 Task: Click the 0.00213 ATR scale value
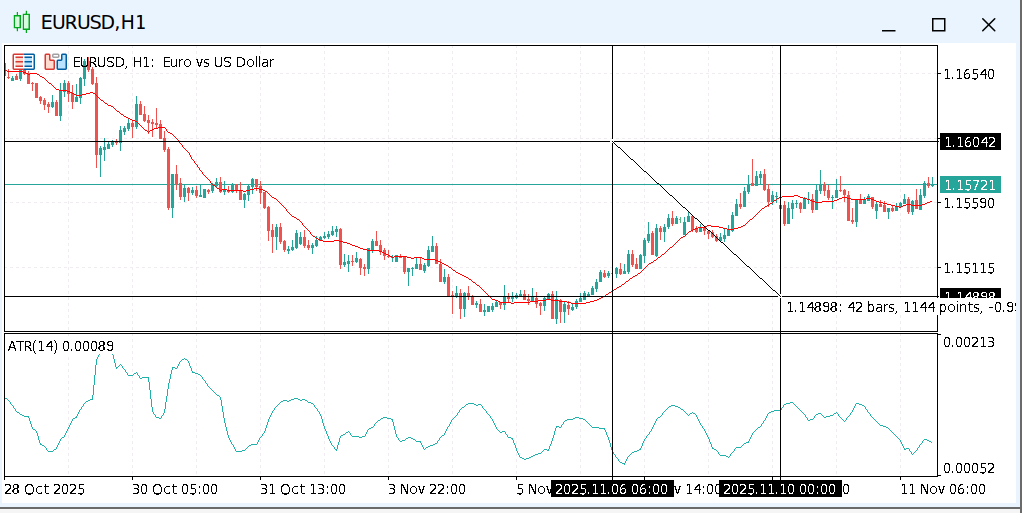tap(969, 342)
